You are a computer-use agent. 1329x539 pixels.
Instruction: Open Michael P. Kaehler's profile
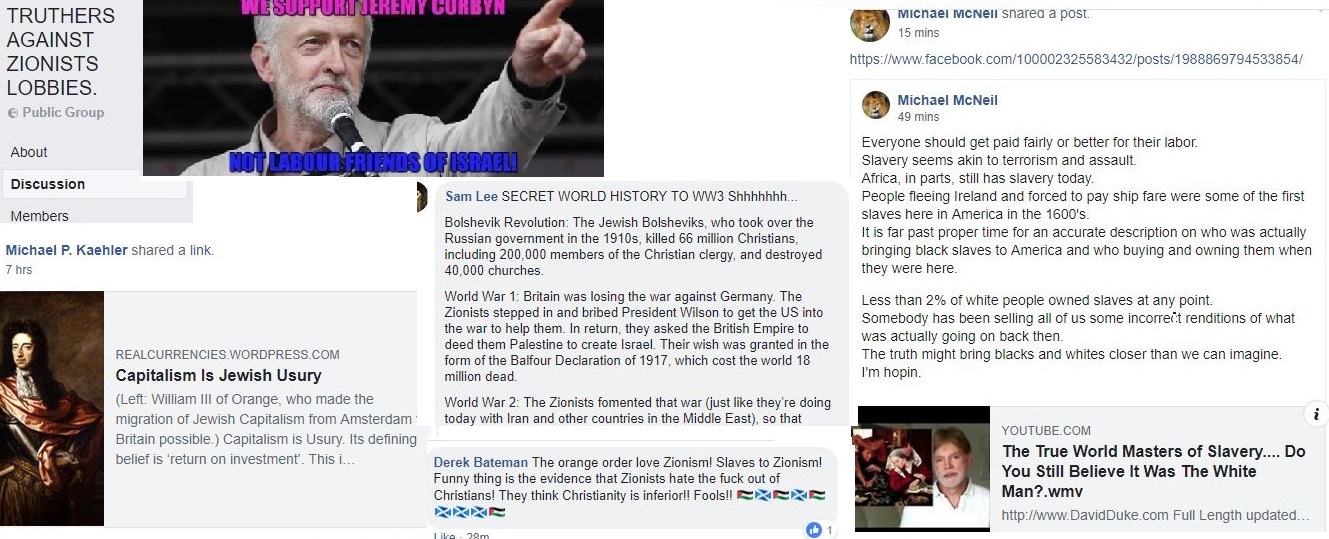click(67, 250)
